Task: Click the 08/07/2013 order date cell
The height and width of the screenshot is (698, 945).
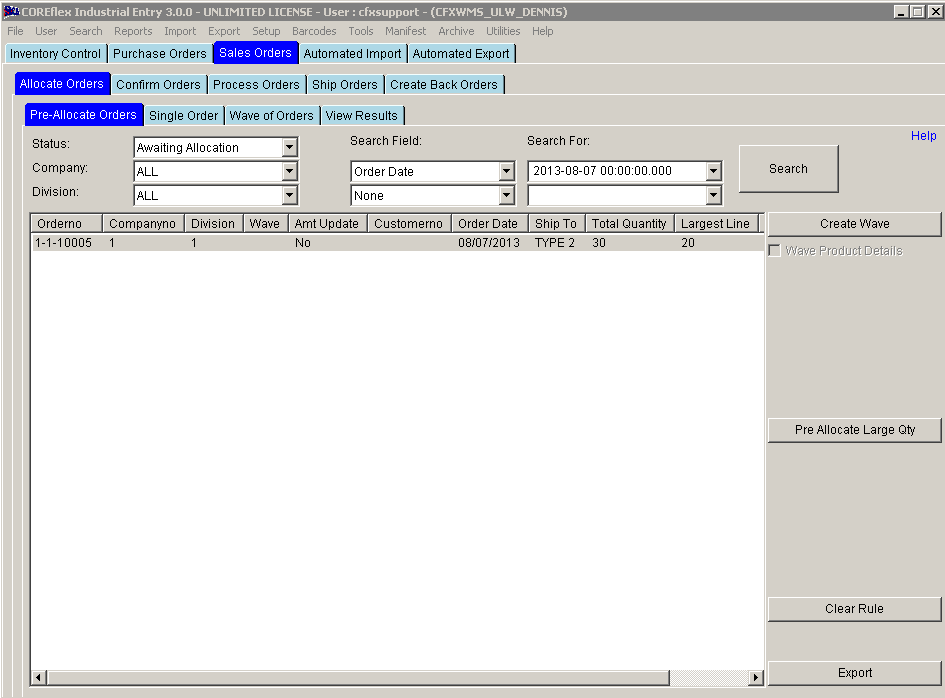Action: click(489, 243)
